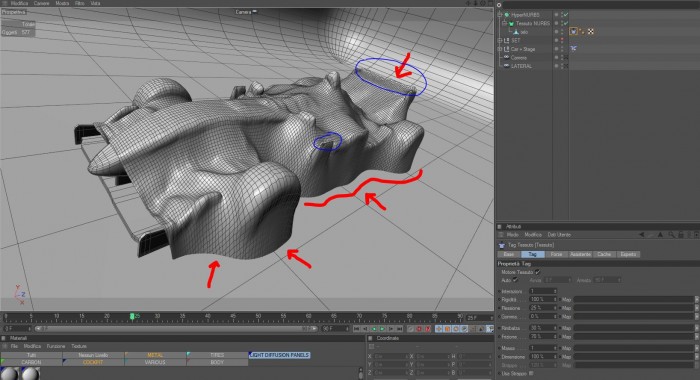Click the checkered texture tag on telo
700x380 pixels.
[x=591, y=32]
